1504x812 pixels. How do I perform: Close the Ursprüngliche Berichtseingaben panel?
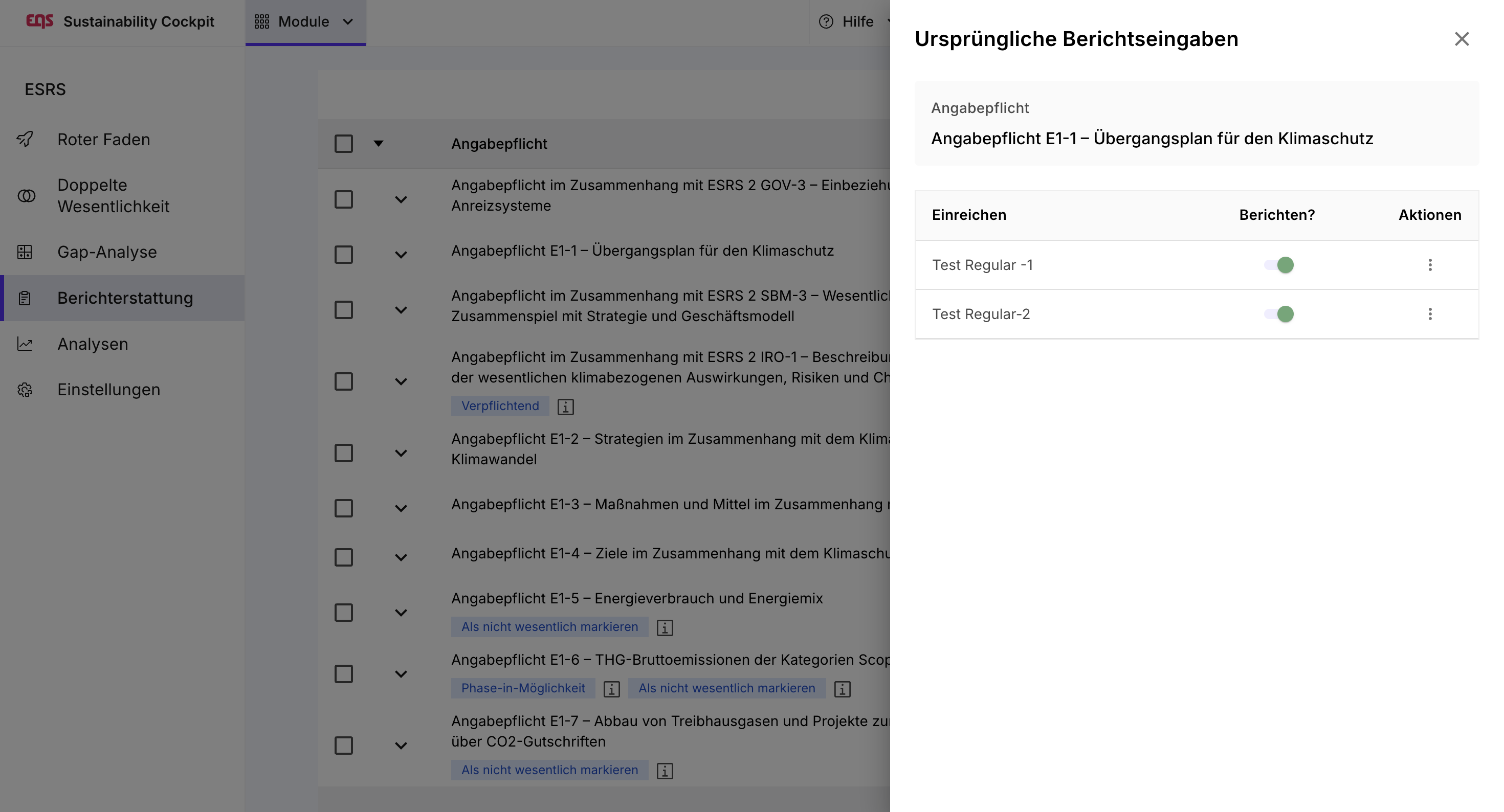(1461, 39)
